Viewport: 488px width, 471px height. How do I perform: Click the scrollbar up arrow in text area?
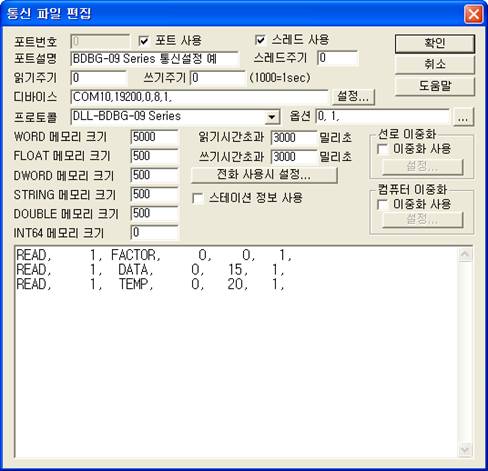tap(465, 255)
